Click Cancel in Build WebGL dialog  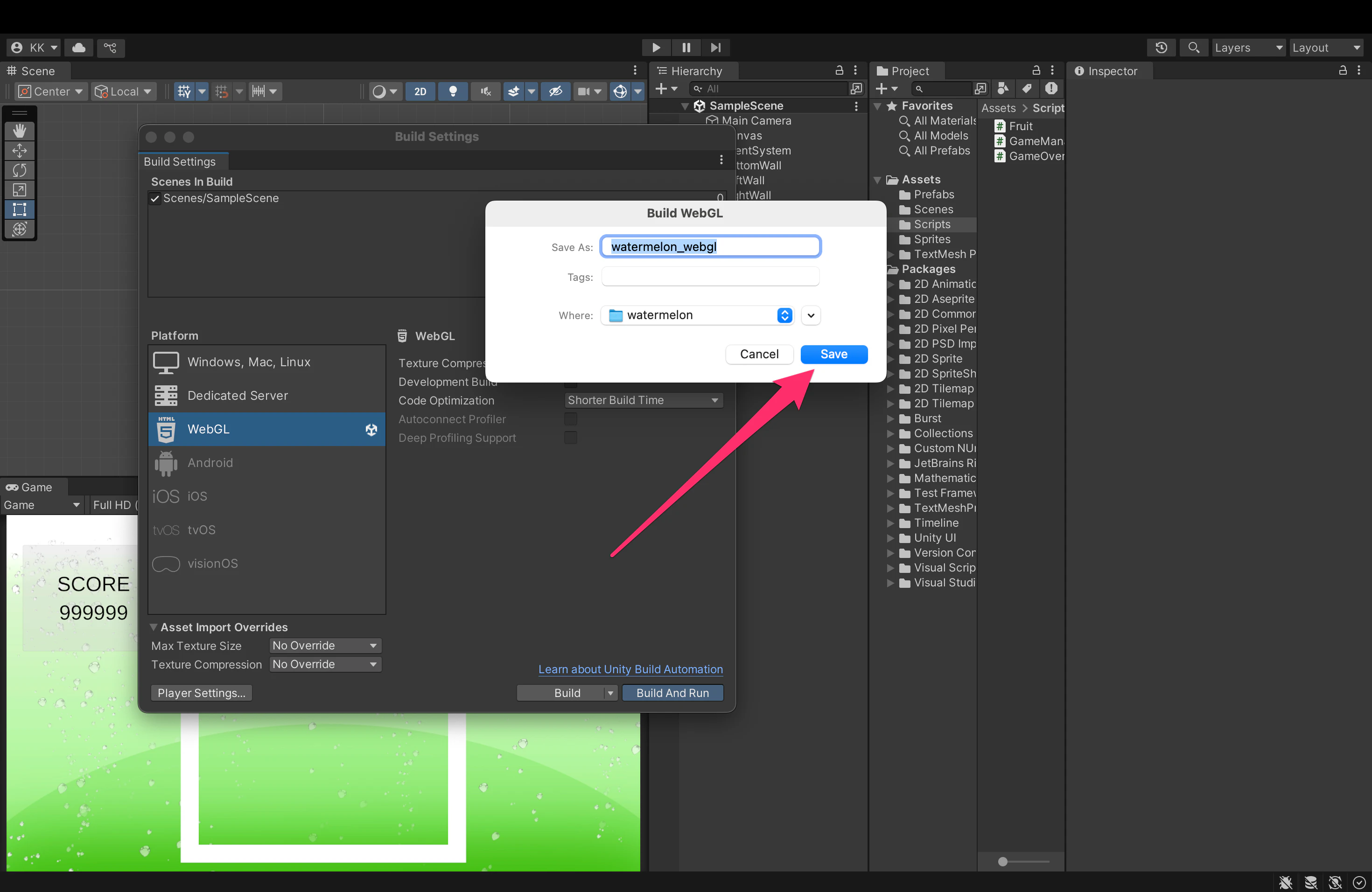click(759, 354)
